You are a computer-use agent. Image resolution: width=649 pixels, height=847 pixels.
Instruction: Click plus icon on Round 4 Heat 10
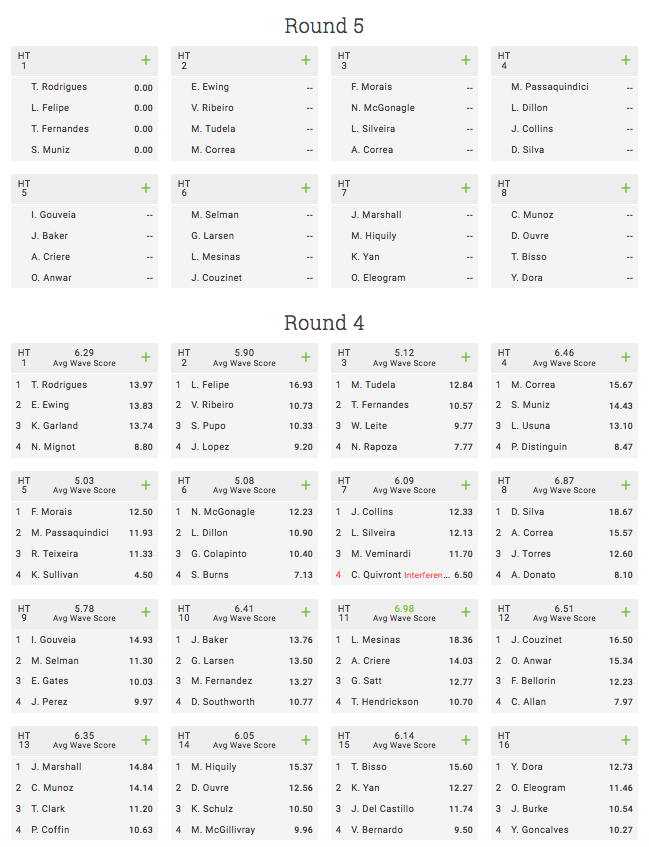306,612
